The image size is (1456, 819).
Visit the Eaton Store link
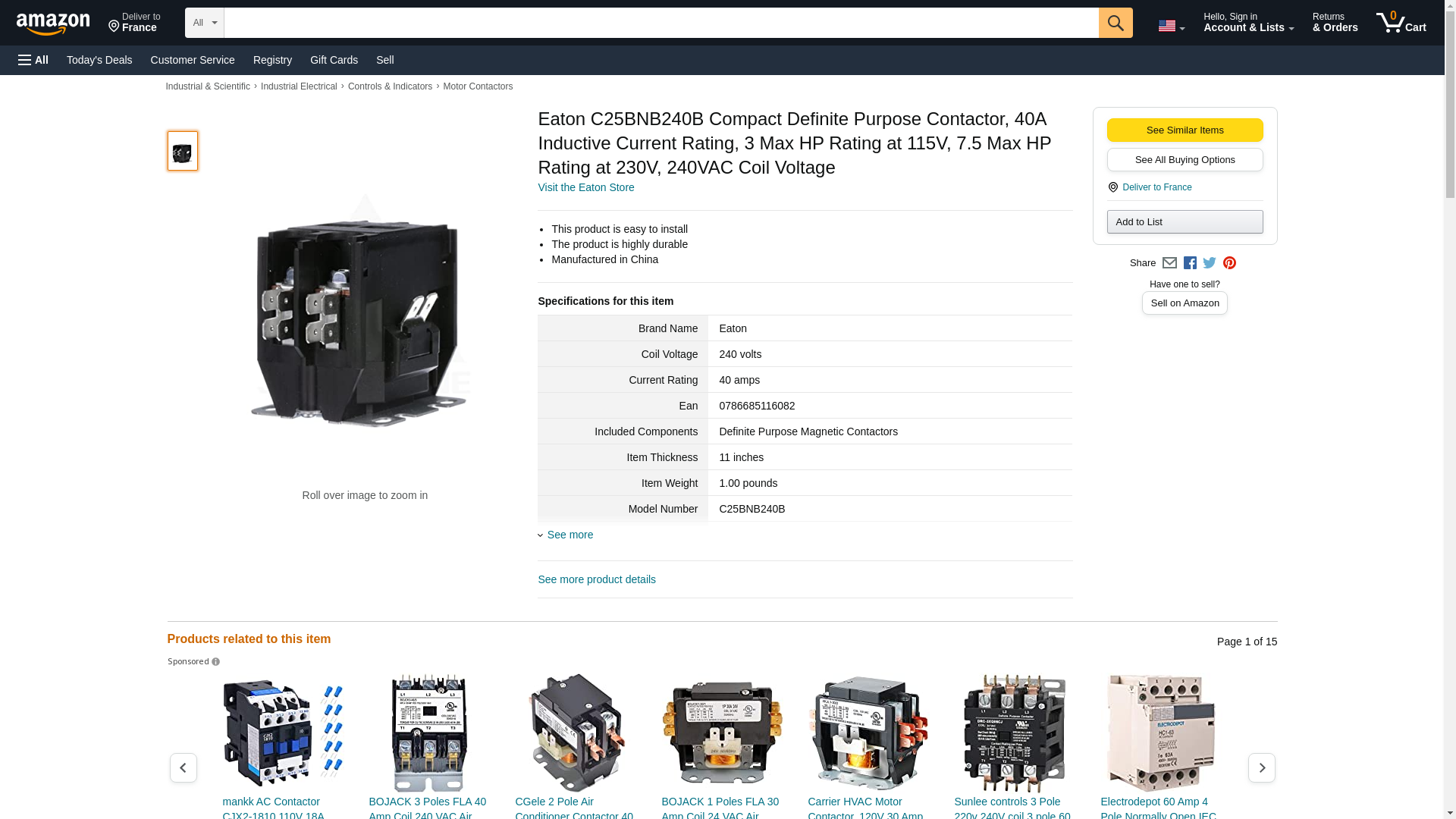tap(585, 187)
